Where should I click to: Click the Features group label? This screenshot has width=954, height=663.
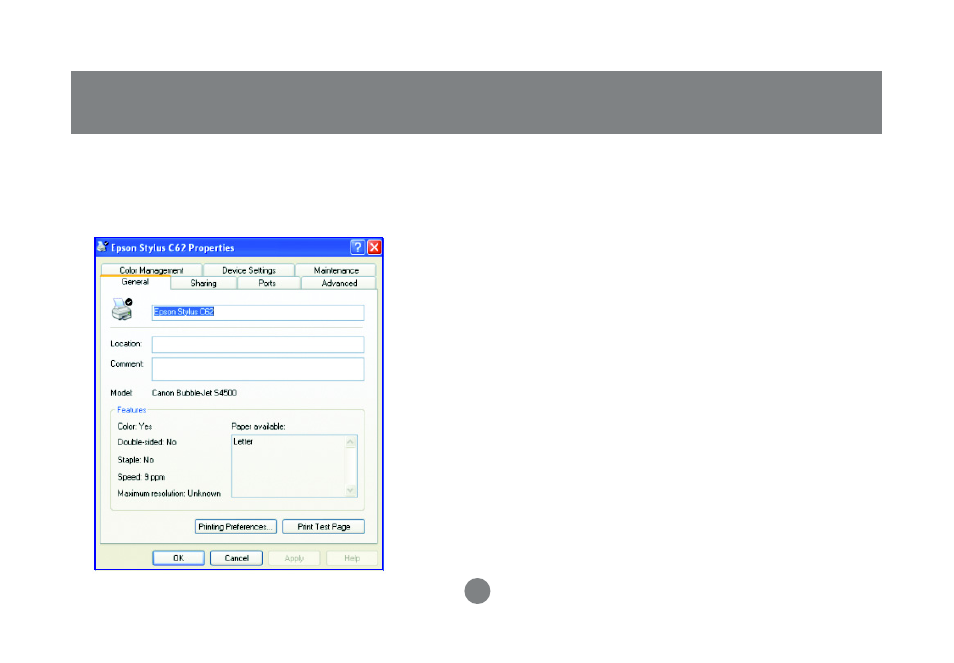pyautogui.click(x=131, y=410)
